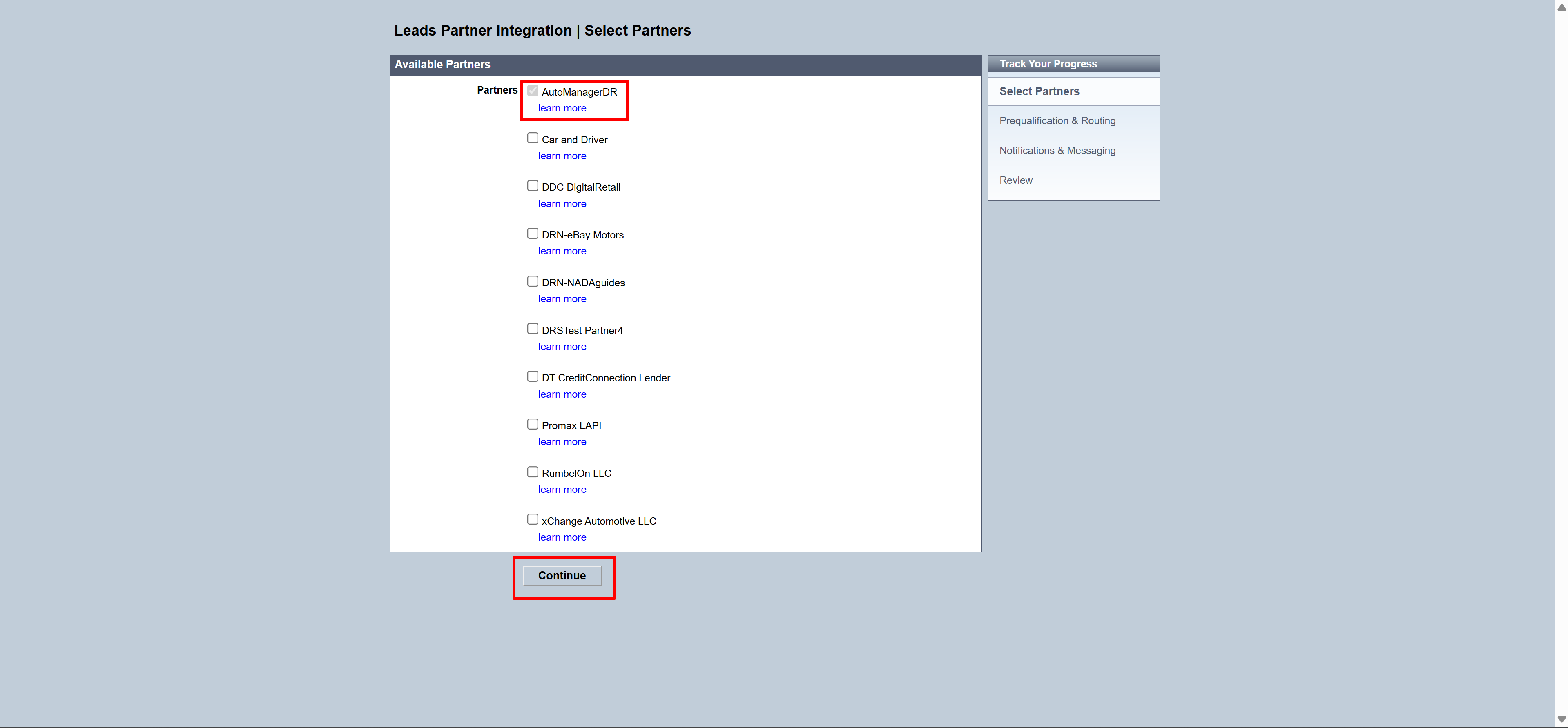Go to Prequalification & Routing step
The image size is (1568, 728).
[1057, 120]
